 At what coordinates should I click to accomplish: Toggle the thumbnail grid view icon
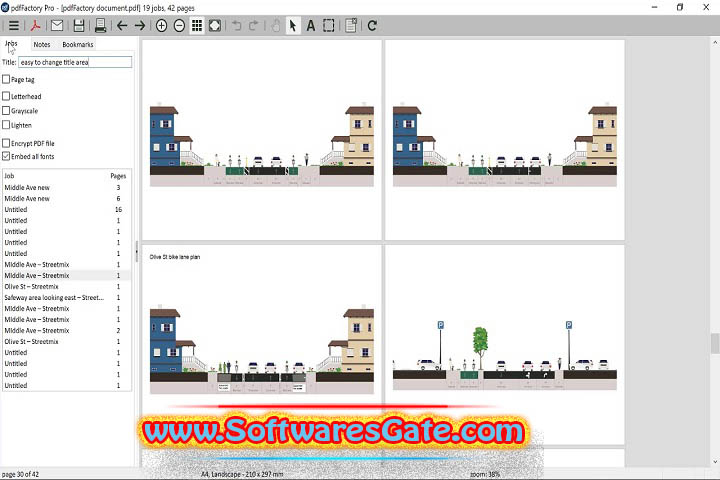pos(197,26)
